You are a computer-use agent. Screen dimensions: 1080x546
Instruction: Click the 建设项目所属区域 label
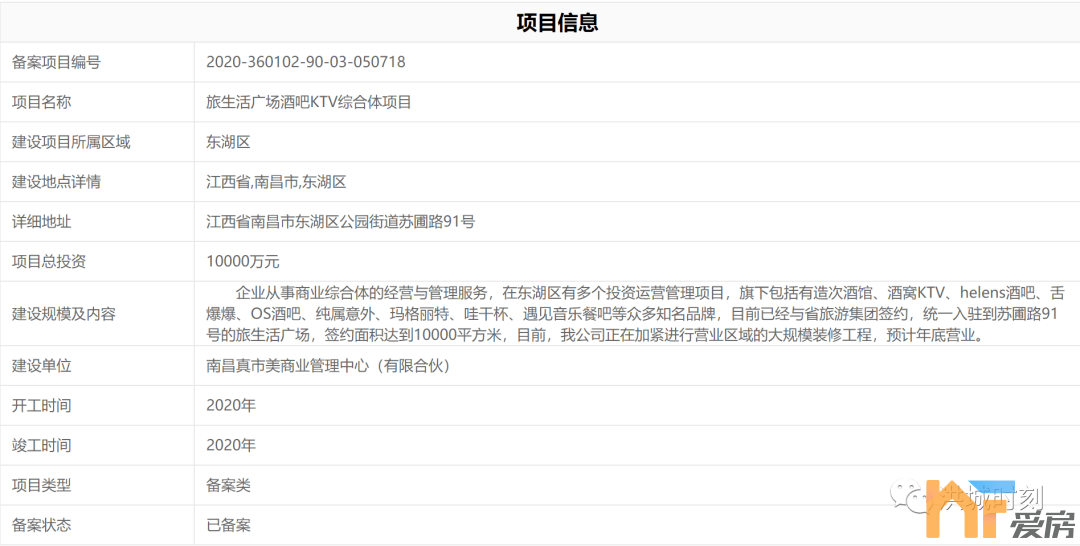[x=71, y=142]
